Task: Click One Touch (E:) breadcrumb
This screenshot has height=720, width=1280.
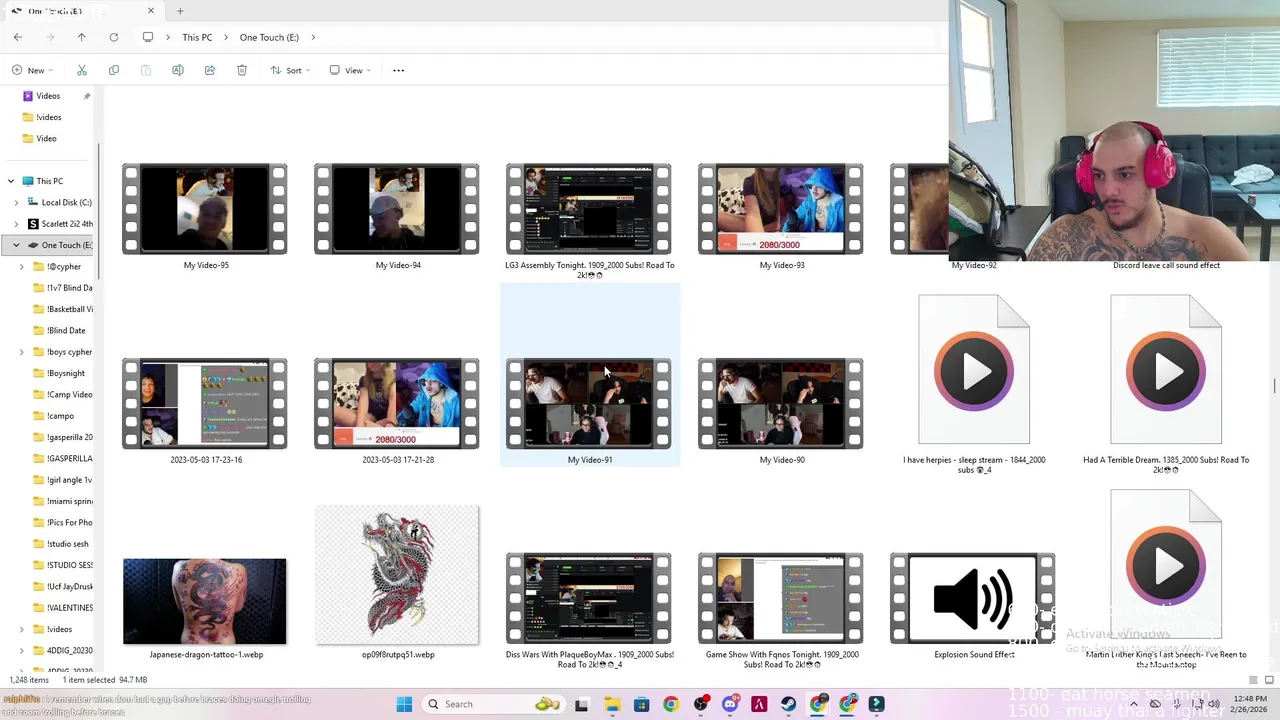Action: [x=269, y=37]
